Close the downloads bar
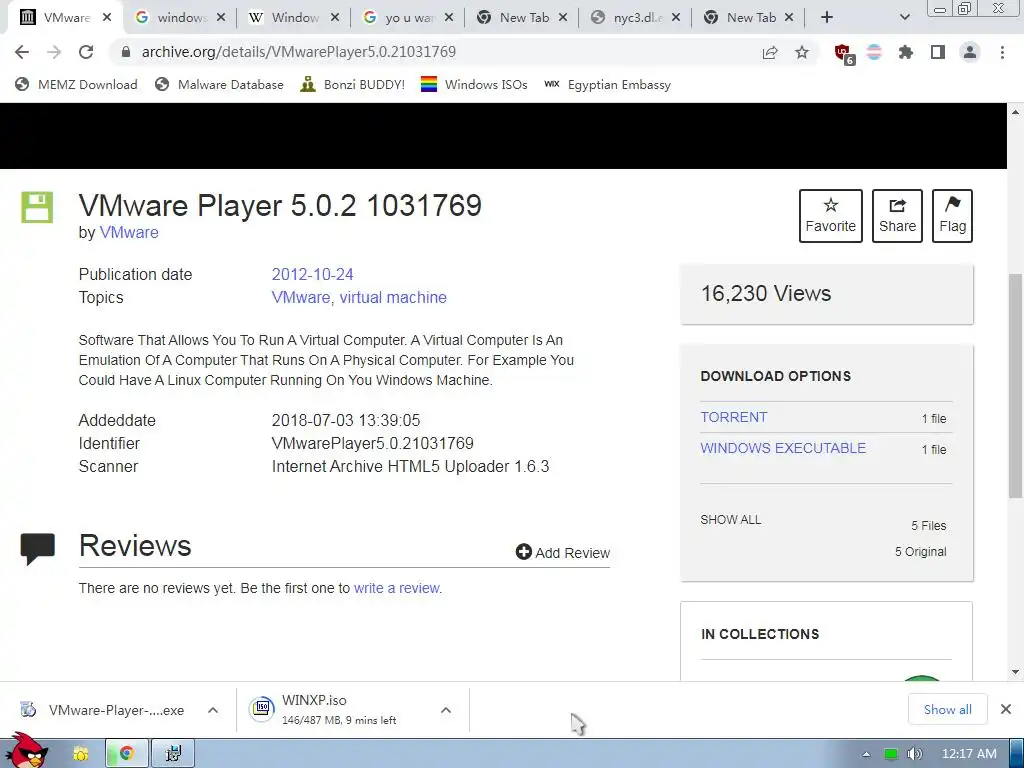The image size is (1024, 768). (x=1006, y=709)
